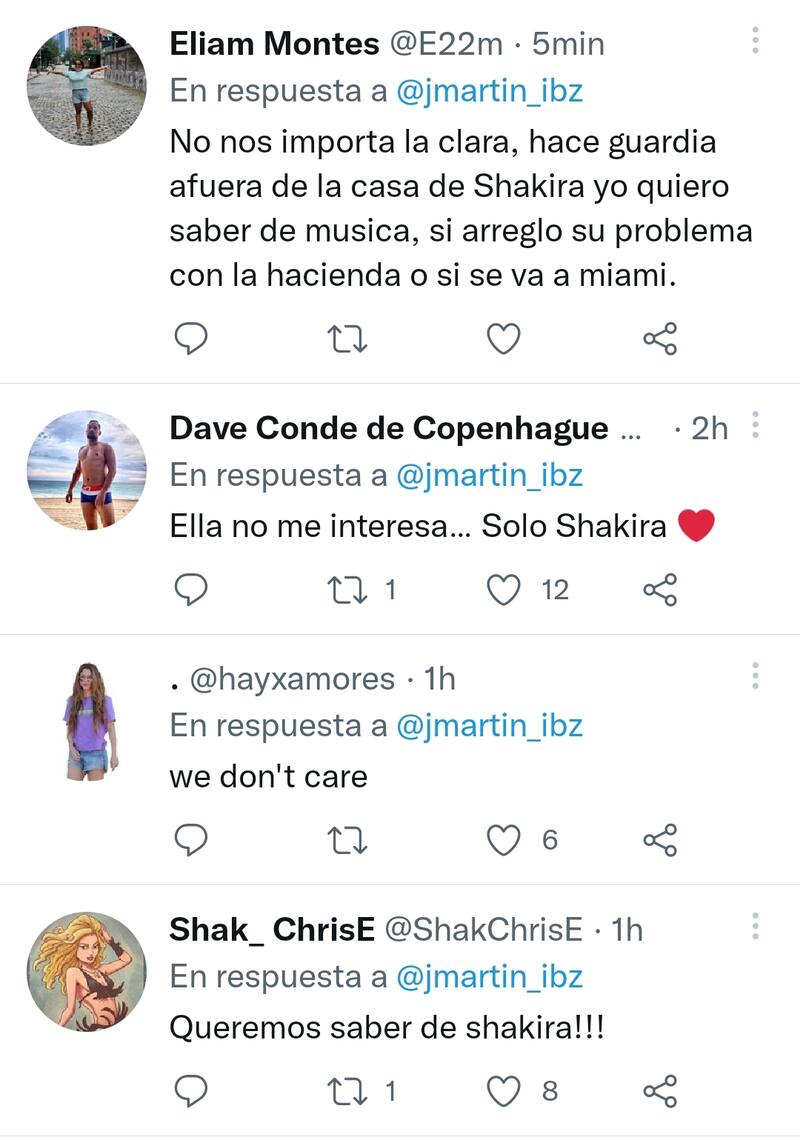Share Dave Conde de Copenhague's tweet
This screenshot has width=800, height=1140.
(x=660, y=590)
